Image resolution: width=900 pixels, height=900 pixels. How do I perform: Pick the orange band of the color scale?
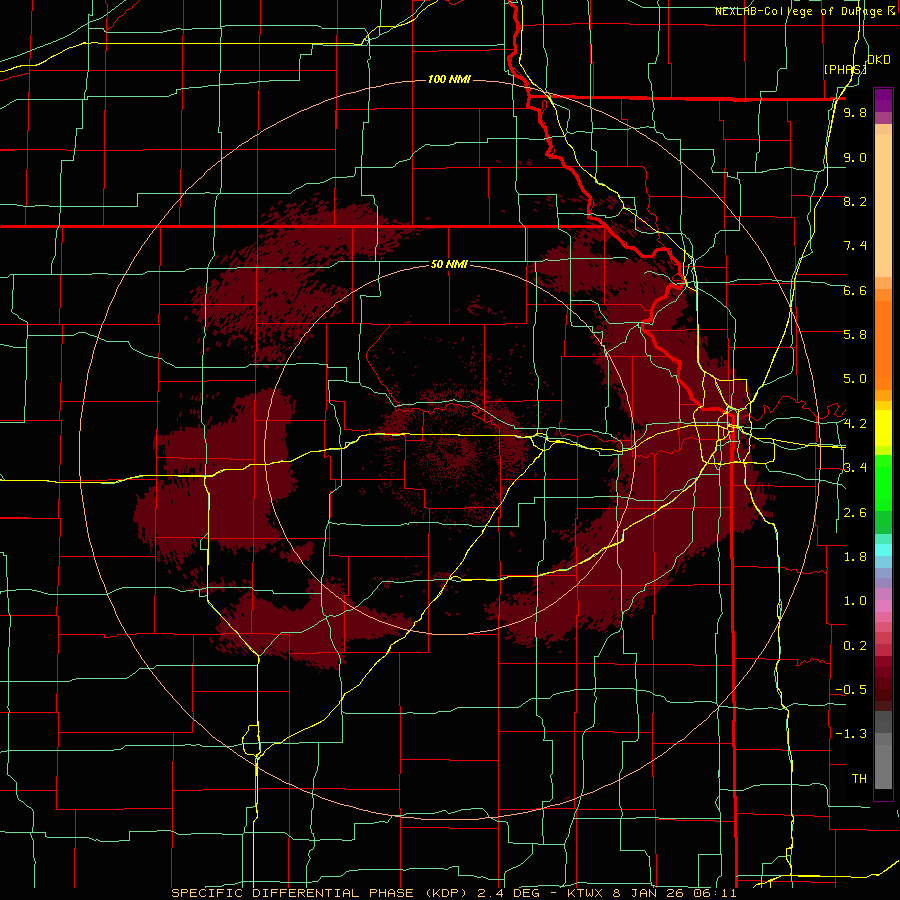pos(883,344)
